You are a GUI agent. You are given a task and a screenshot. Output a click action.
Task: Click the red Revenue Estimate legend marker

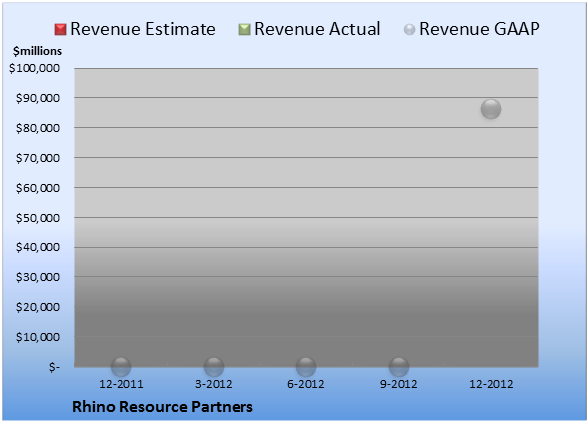[x=60, y=29]
